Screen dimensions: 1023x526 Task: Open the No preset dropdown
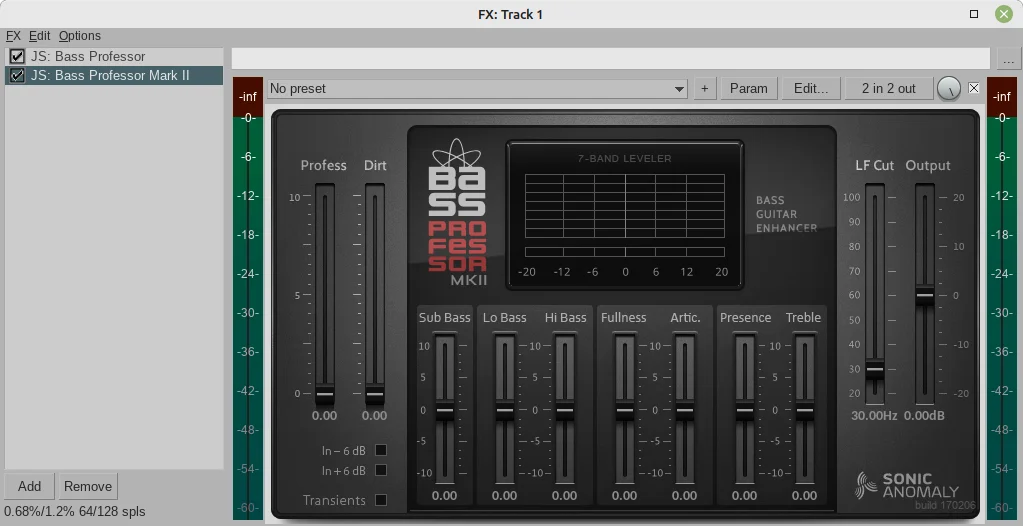point(478,89)
